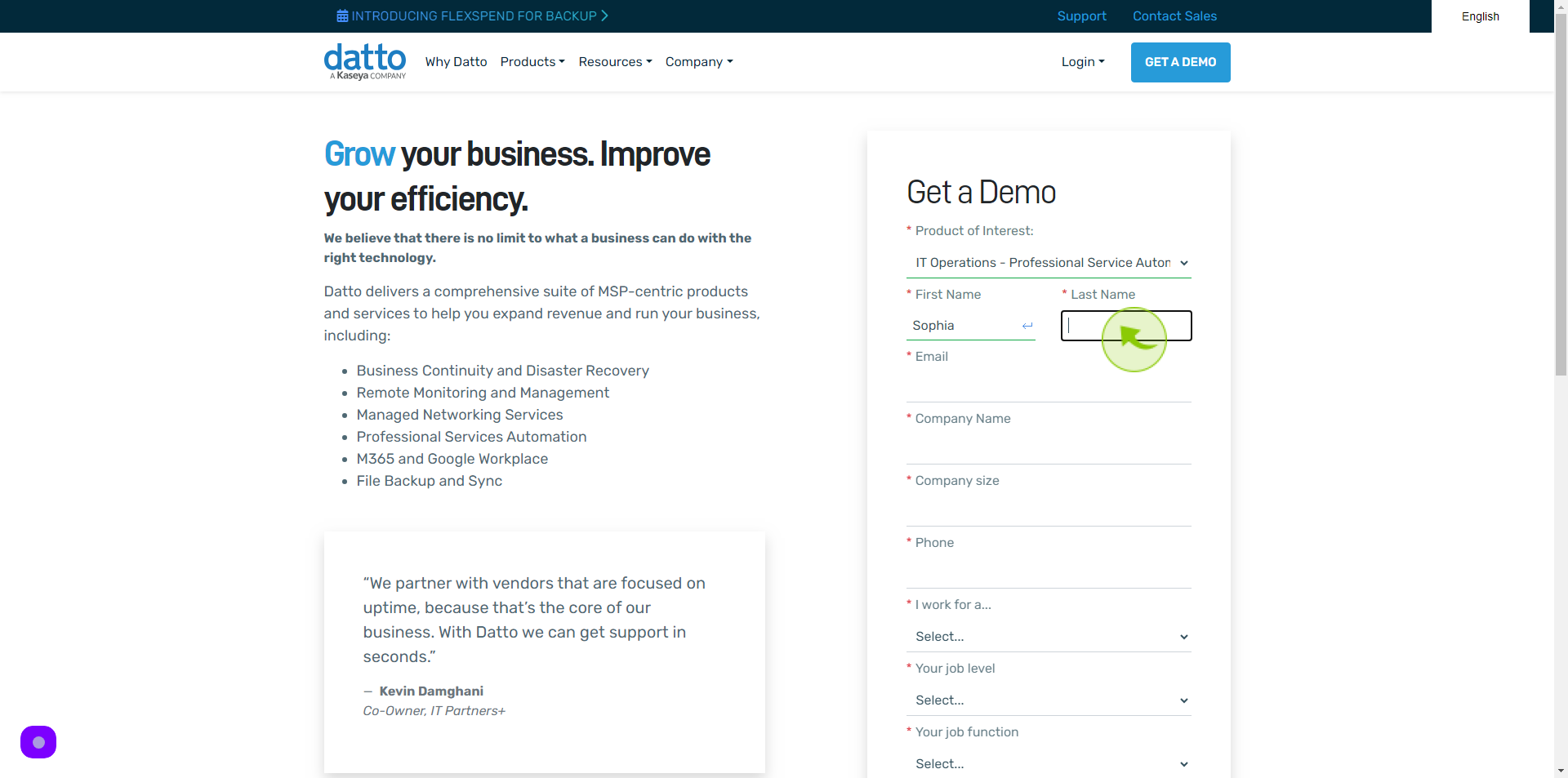Click the enter-arrow icon in the First Name field
This screenshot has width=1568, height=778.
(x=1027, y=326)
